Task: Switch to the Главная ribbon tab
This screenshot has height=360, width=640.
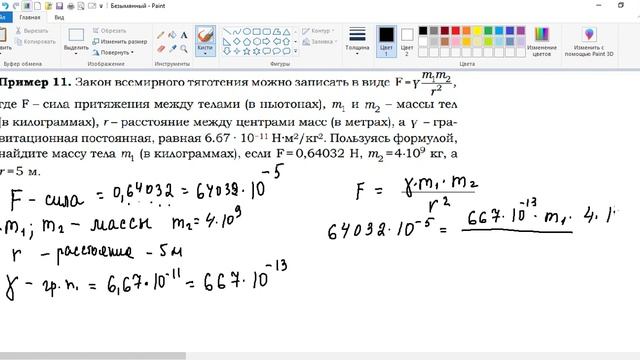Action: point(30,18)
